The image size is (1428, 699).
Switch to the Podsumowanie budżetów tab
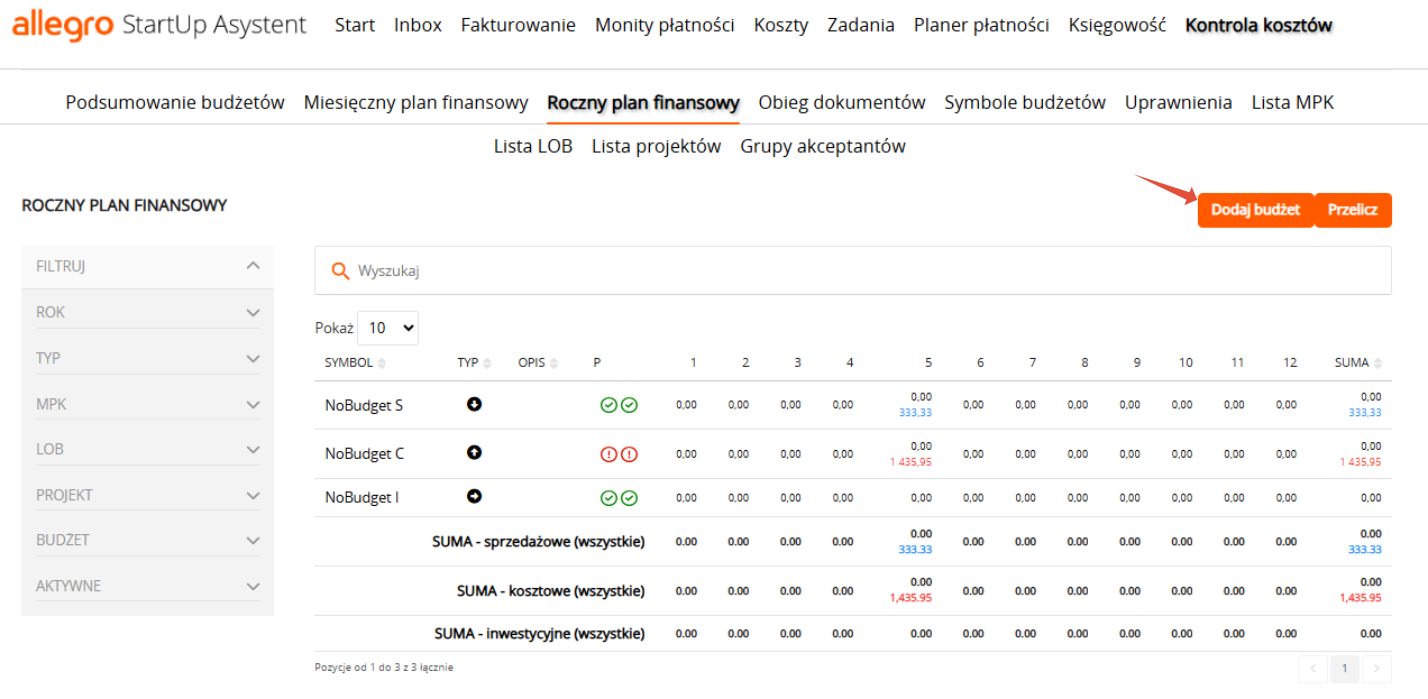click(x=175, y=102)
